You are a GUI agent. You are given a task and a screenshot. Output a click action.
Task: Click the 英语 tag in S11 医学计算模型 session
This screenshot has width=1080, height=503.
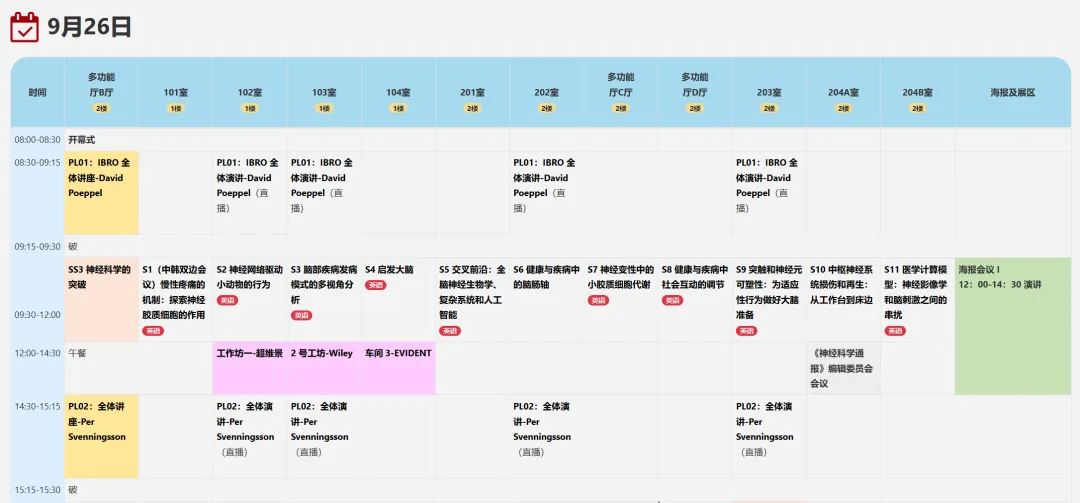[894, 330]
